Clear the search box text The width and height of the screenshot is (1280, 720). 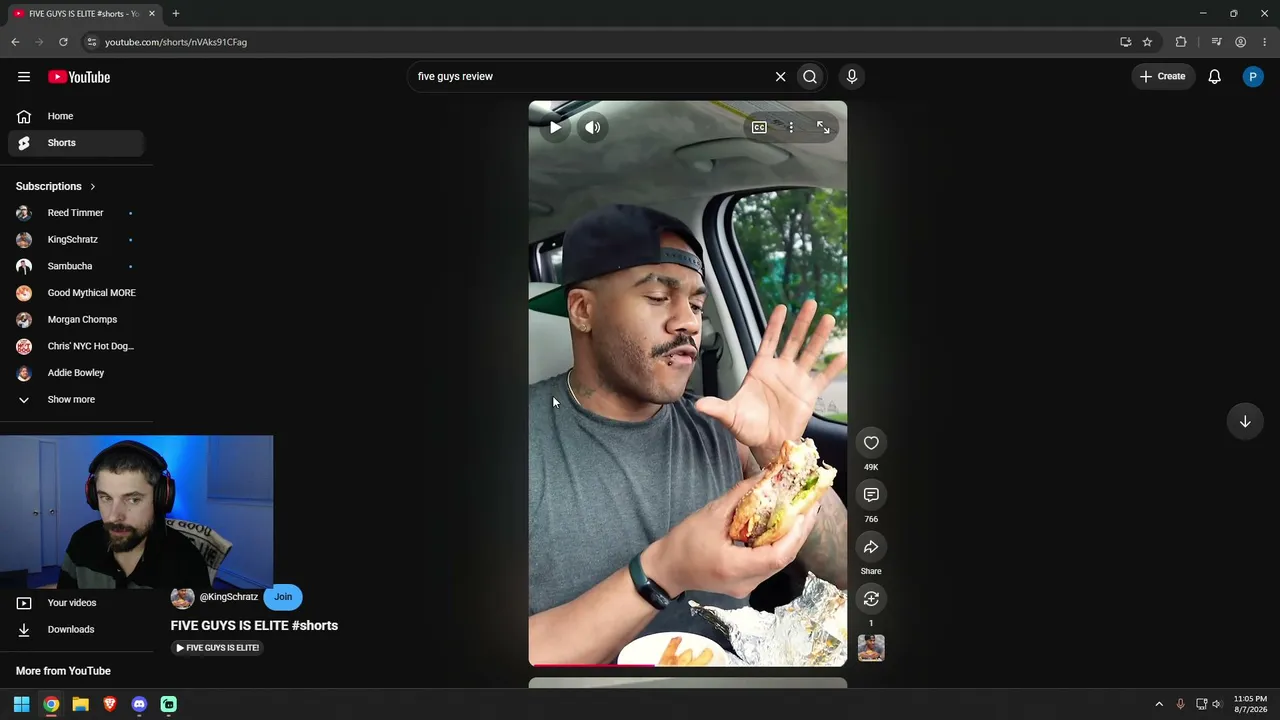[781, 77]
